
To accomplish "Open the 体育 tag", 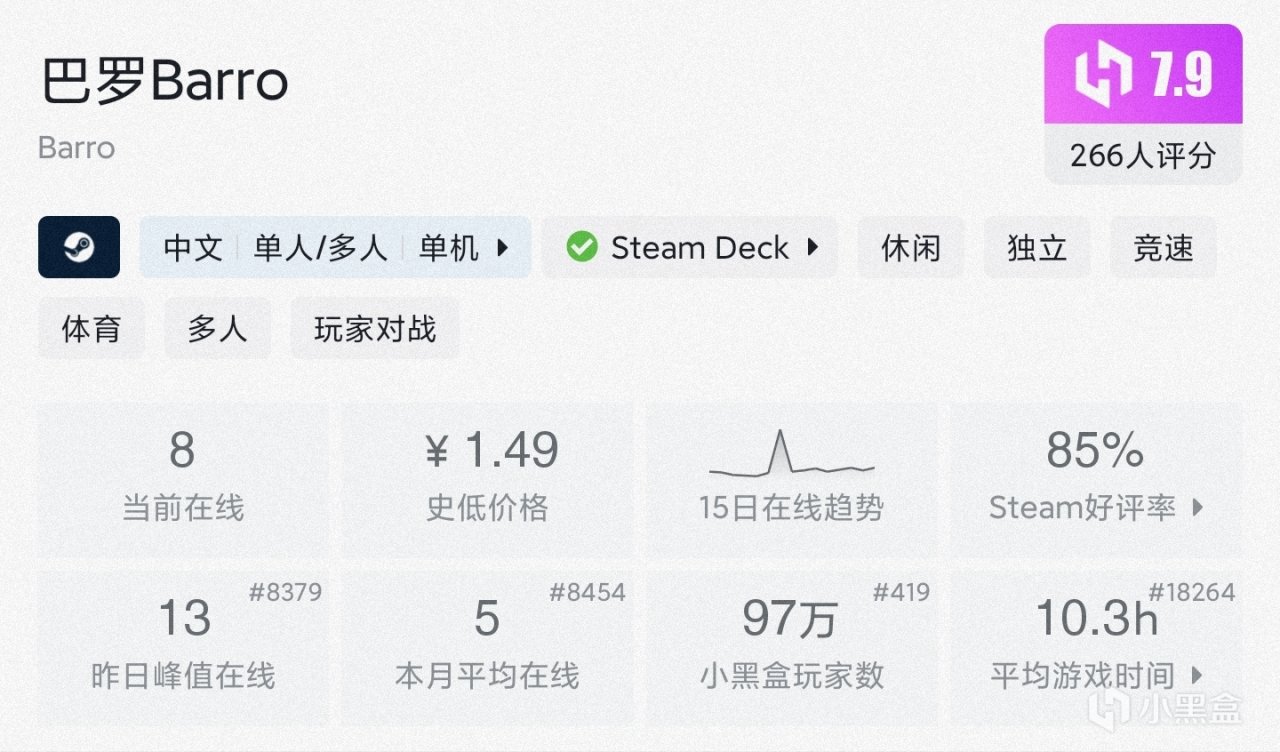I will [x=91, y=329].
